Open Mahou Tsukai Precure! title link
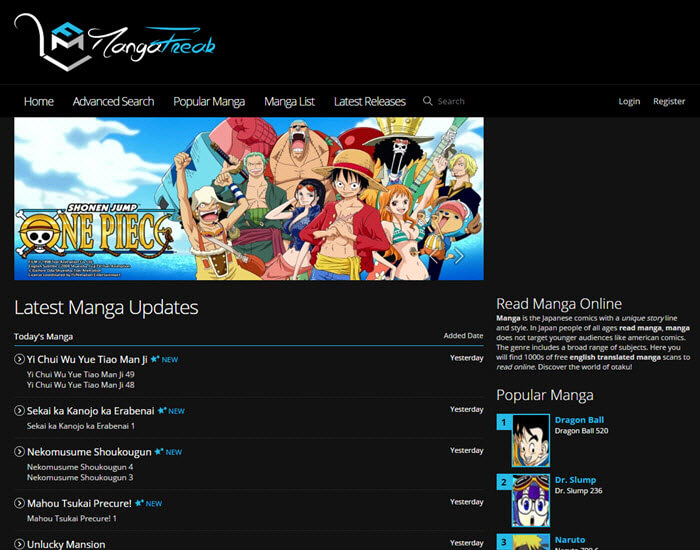Screen dimensions: 700x550 point(79,503)
